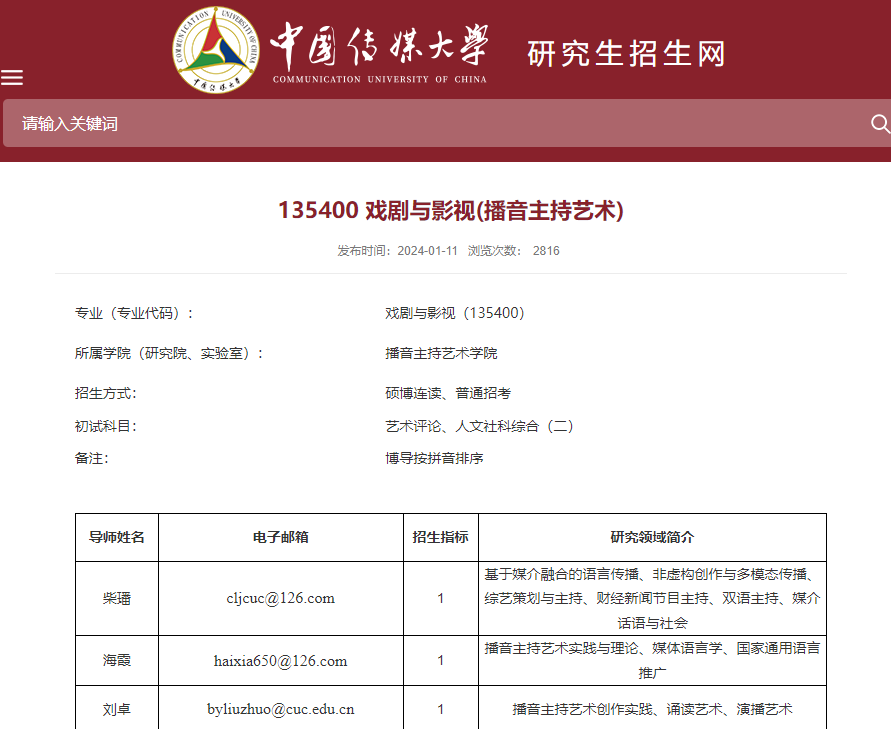Click email byliuzhuo@cuc.edu.cn
The image size is (891, 729).
pos(280,709)
